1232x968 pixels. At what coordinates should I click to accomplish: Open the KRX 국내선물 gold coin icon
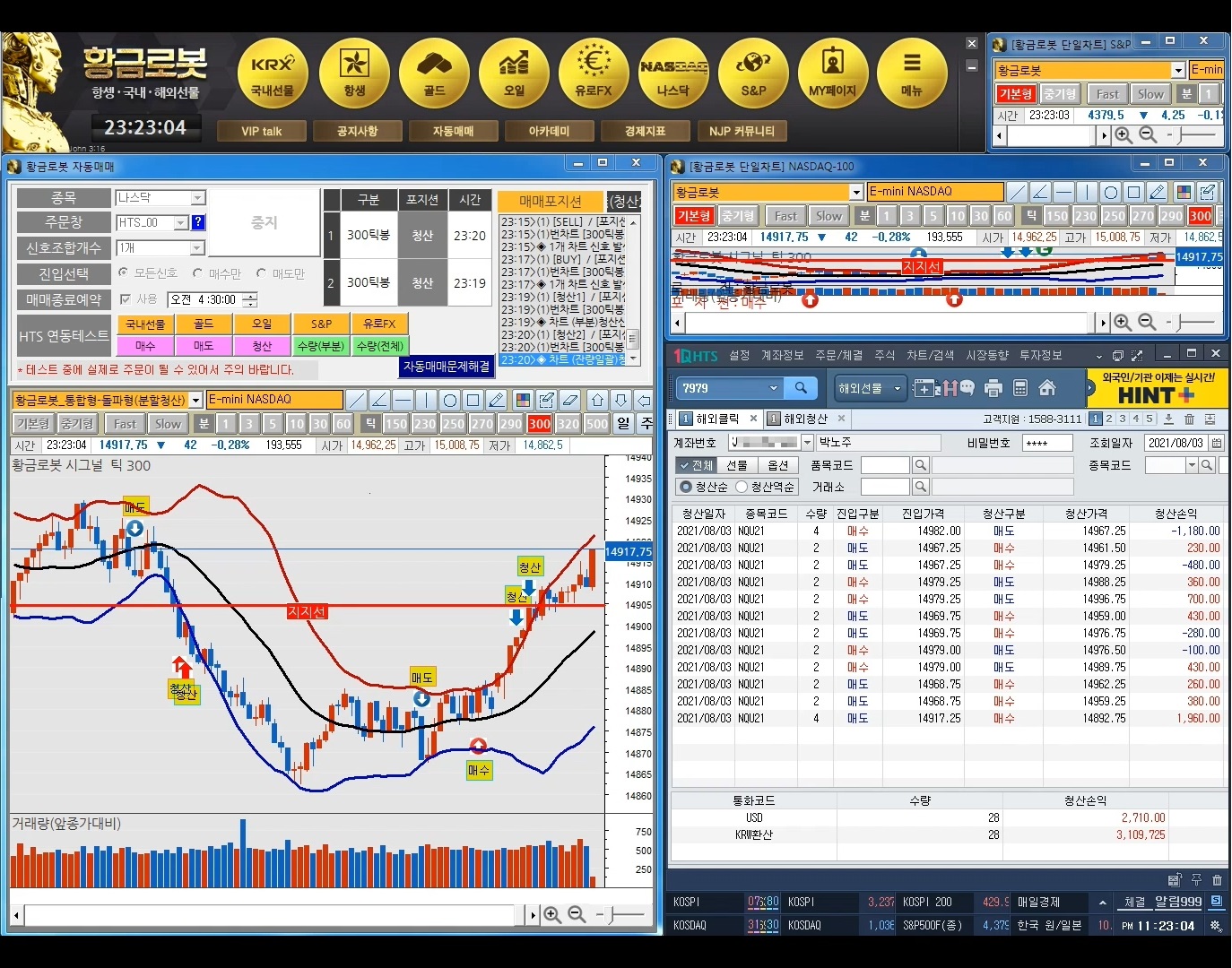pos(272,73)
